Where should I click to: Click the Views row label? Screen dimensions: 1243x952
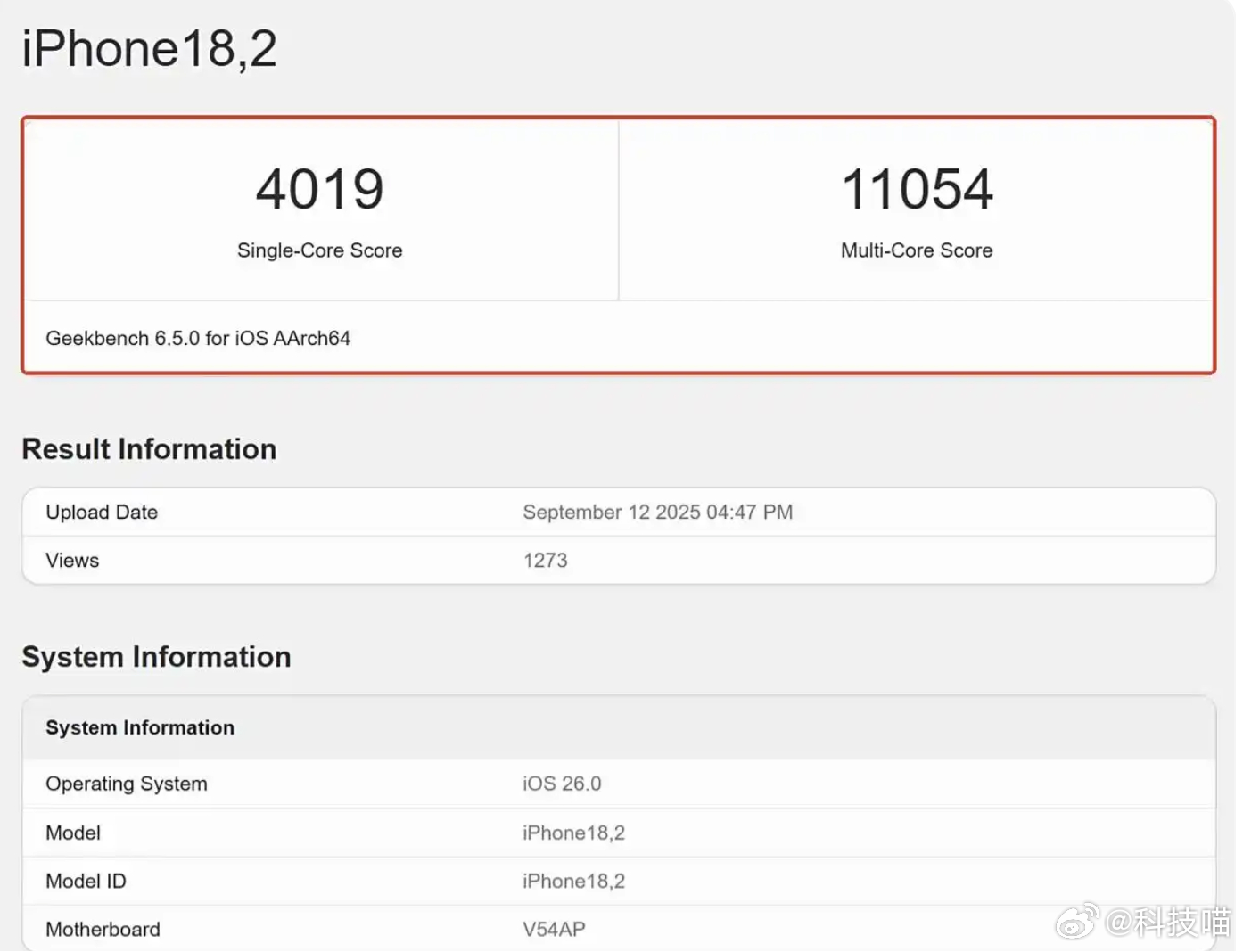72,561
